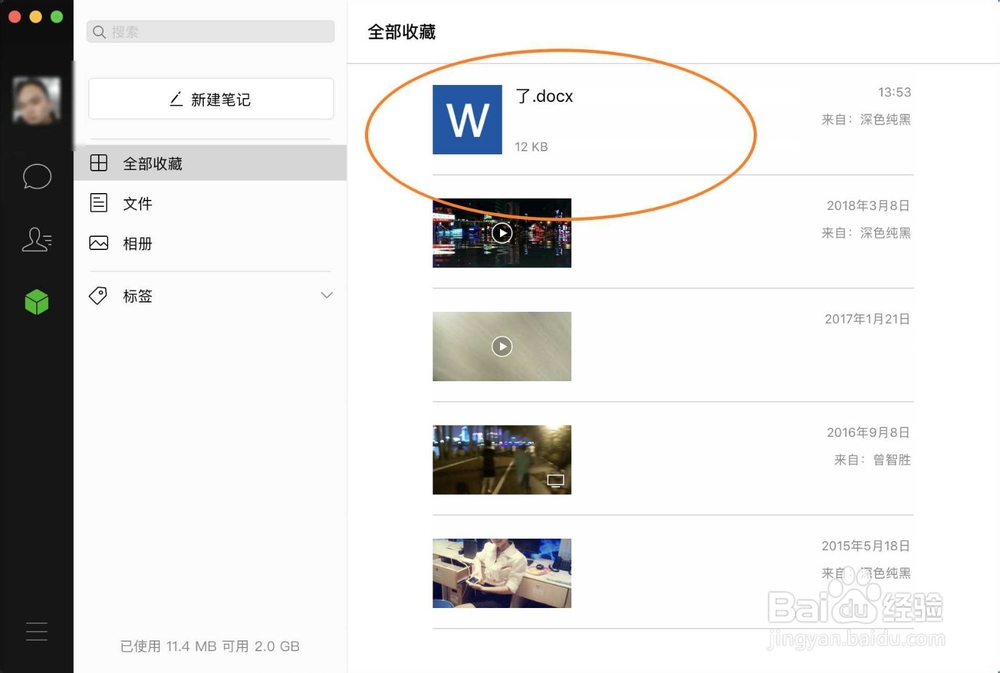
Task: Click the 新建笔记 button
Action: (x=210, y=98)
